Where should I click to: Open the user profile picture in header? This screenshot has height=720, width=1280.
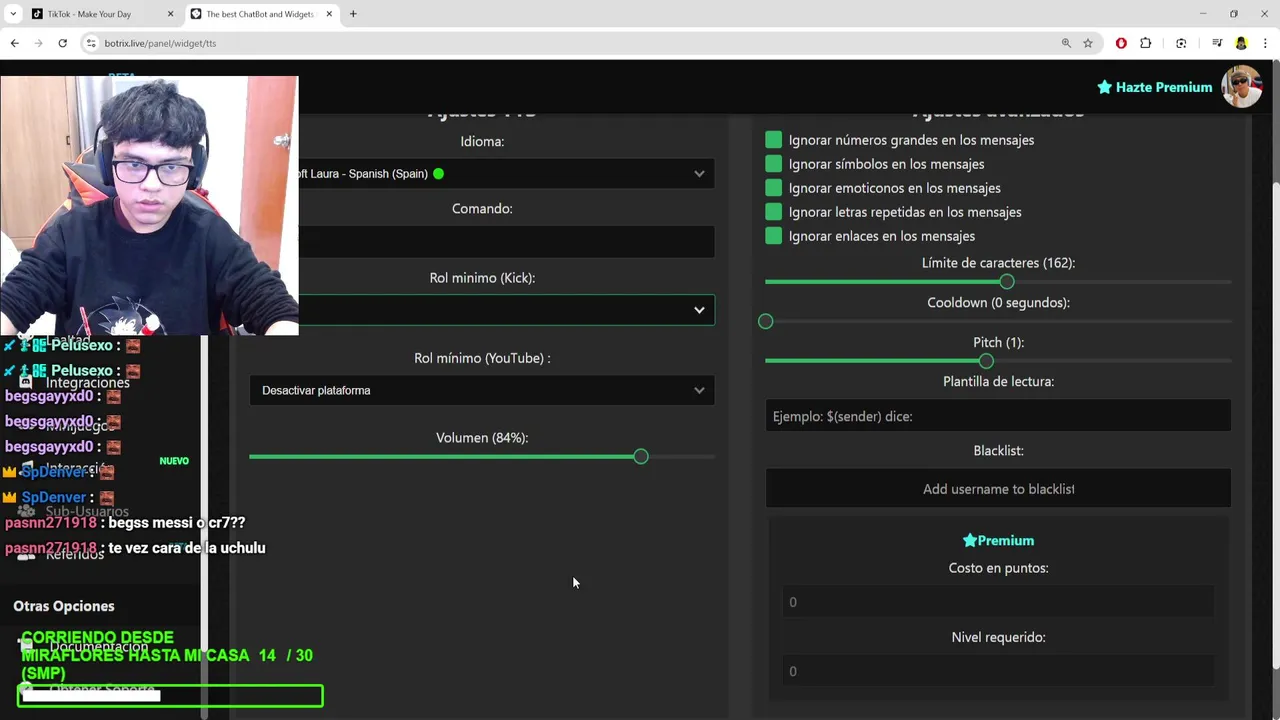[x=1242, y=87]
